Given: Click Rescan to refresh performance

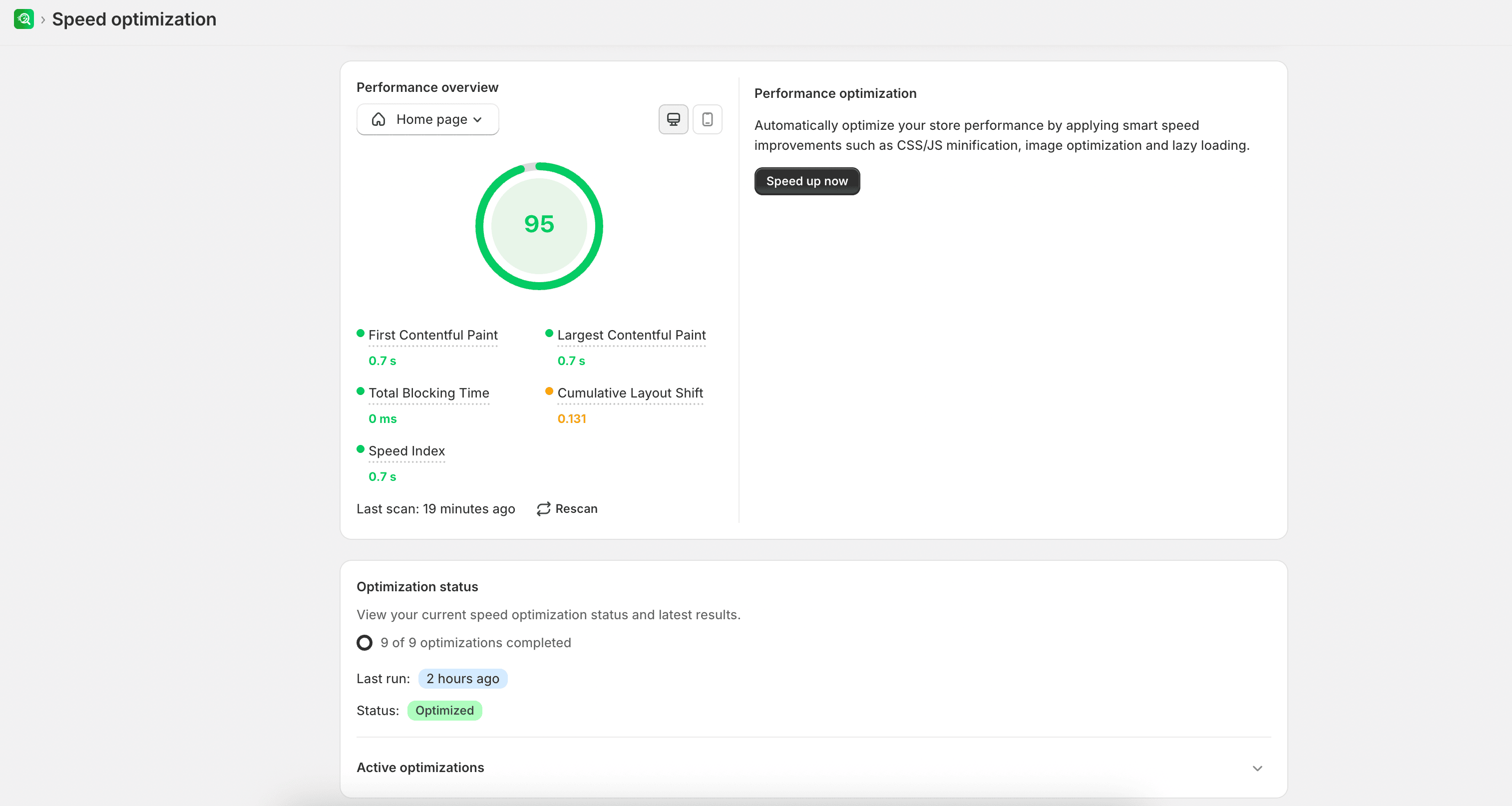Looking at the screenshot, I should pos(567,508).
